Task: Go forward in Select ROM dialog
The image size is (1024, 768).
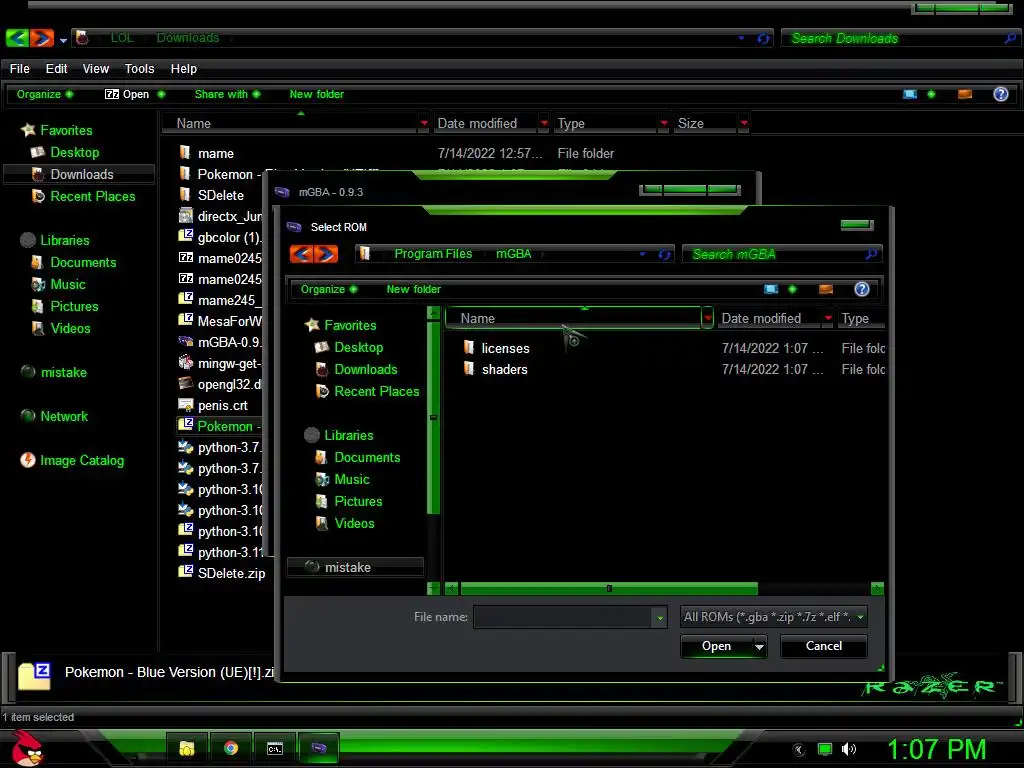Action: point(327,253)
